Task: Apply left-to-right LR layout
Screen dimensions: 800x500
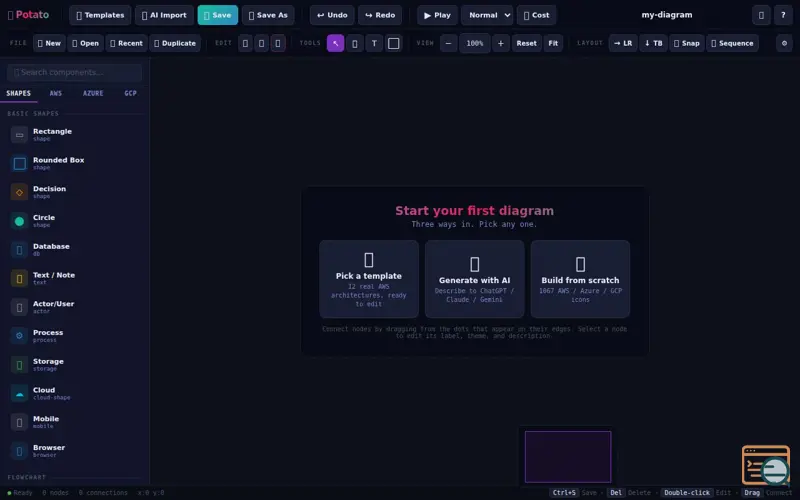Action: tap(623, 43)
